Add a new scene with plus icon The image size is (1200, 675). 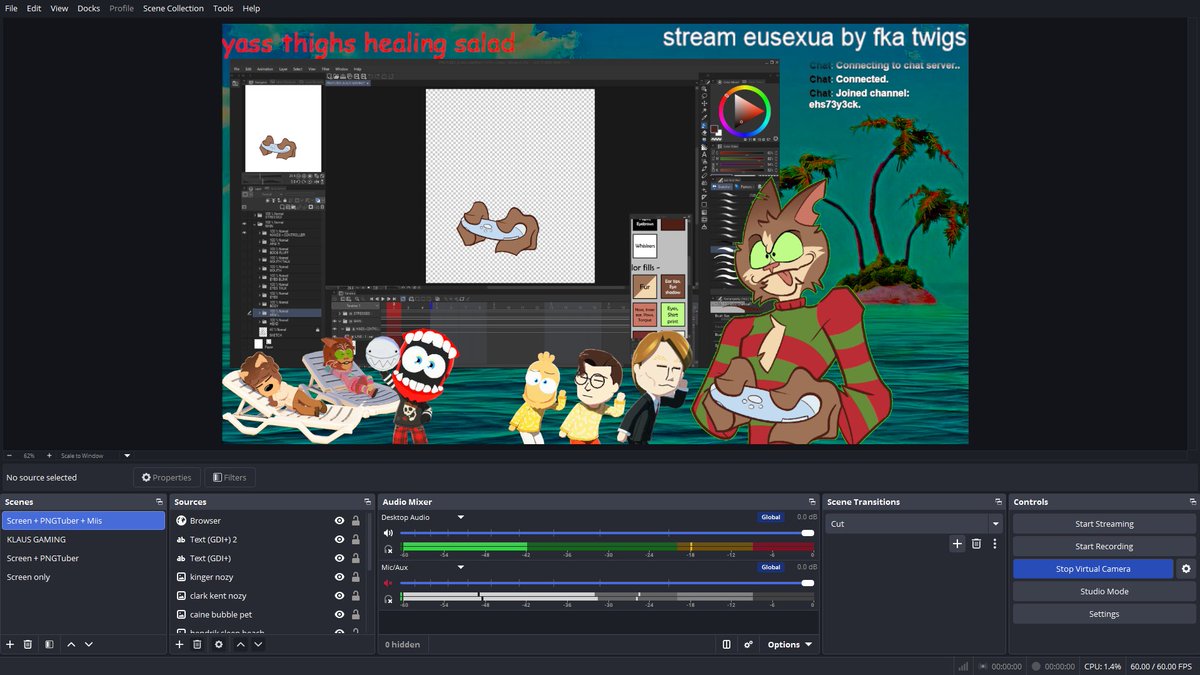(x=10, y=645)
